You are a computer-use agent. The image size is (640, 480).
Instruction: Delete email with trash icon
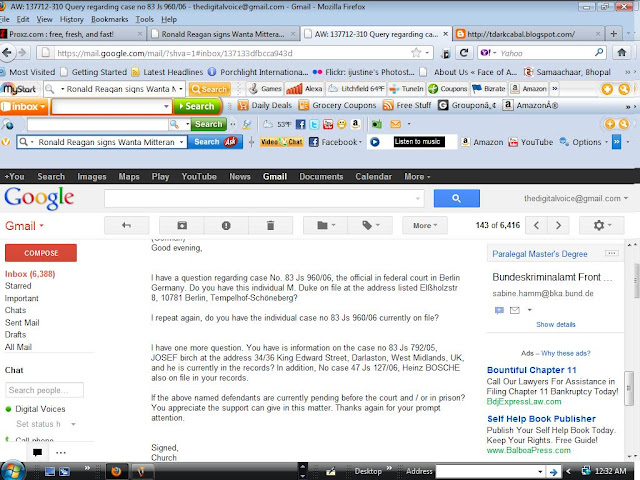[x=270, y=225]
